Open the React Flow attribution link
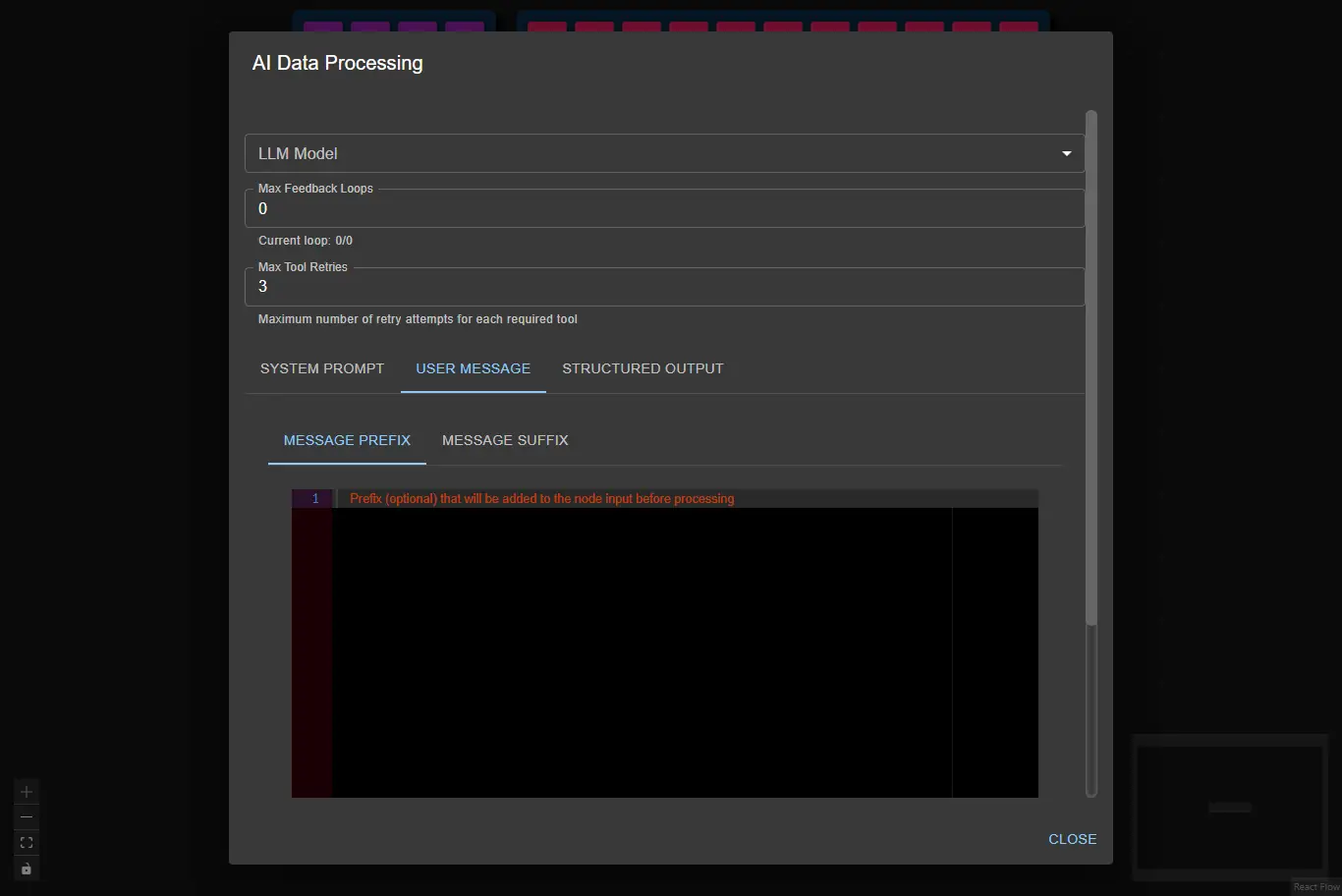 [1315, 885]
